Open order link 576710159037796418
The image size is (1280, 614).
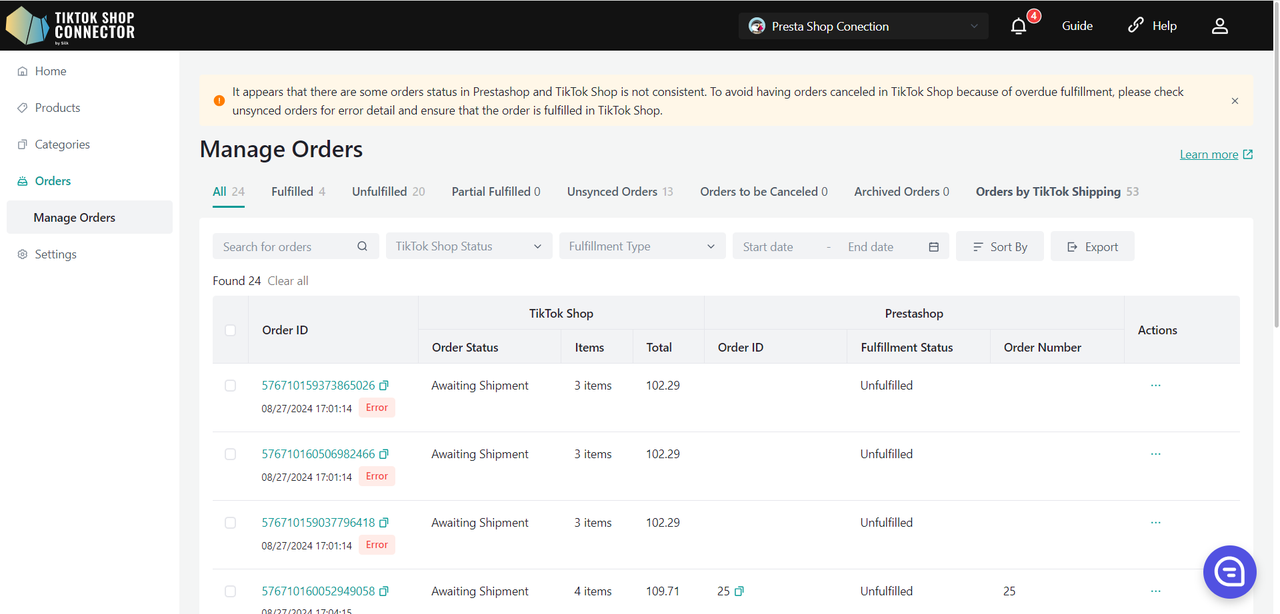[x=318, y=522]
